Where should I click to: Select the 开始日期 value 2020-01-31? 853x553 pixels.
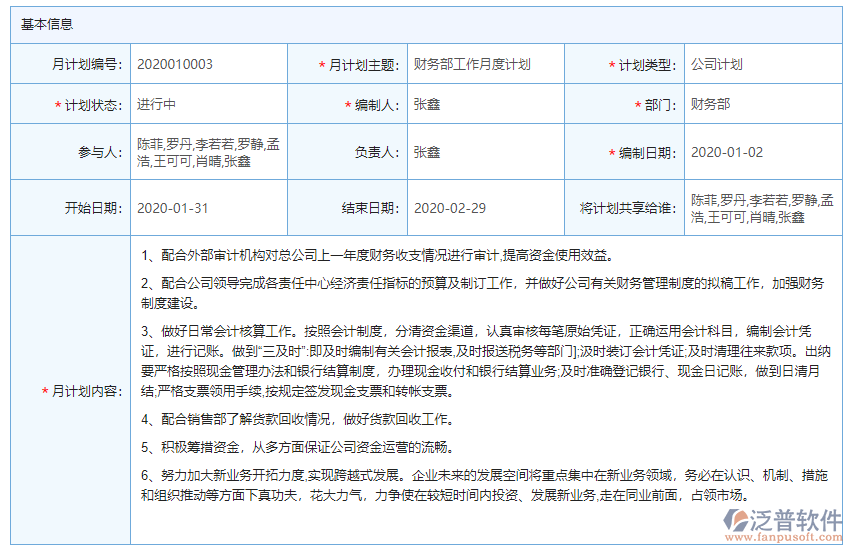pos(173,208)
